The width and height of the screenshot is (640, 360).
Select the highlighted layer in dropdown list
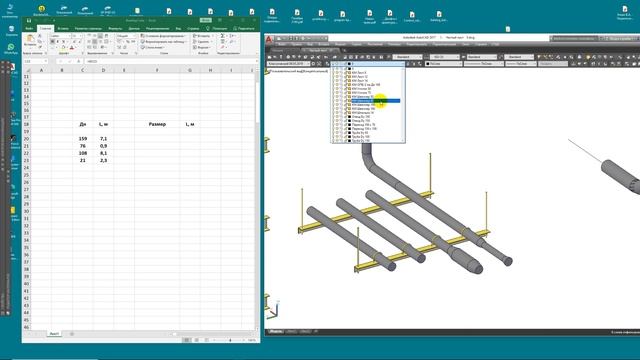[x=376, y=101]
